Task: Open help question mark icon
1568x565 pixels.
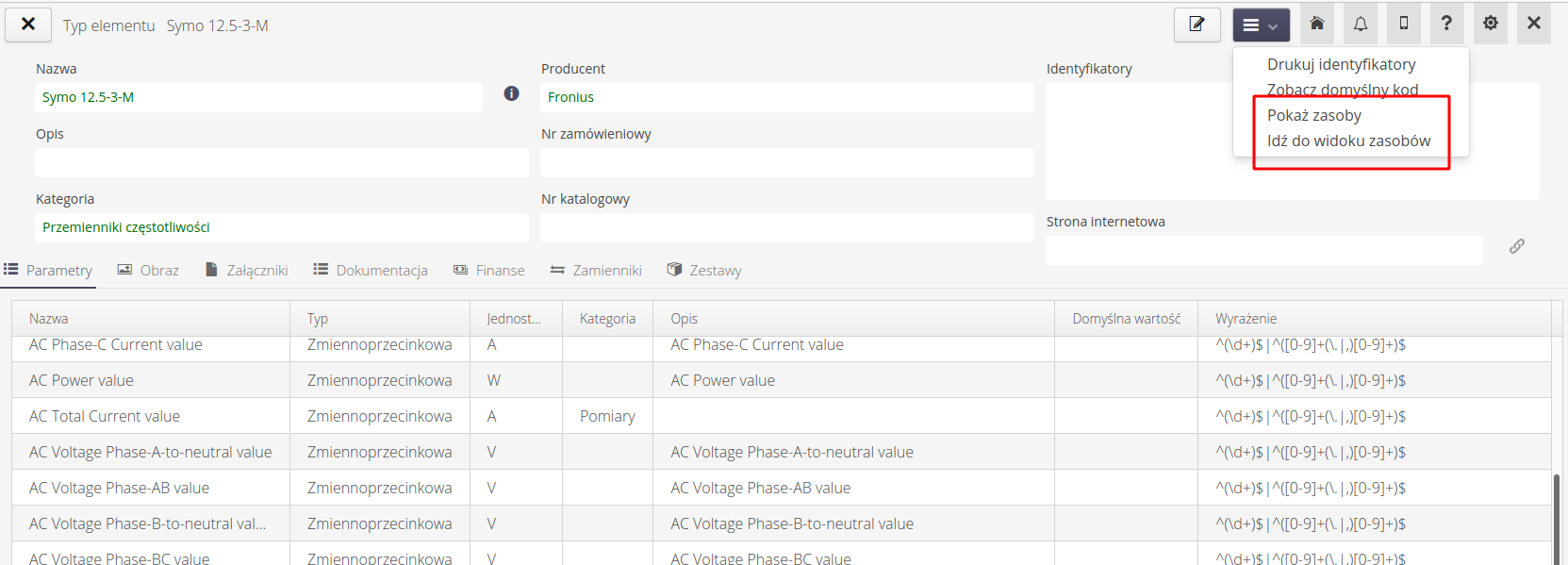Action: [x=1446, y=24]
